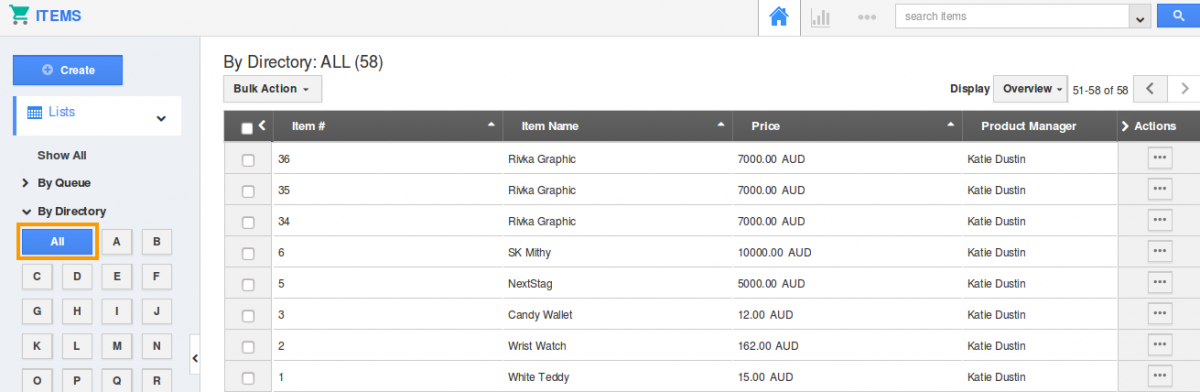Check the box for item 35
This screenshot has width=1200, height=392.
click(248, 190)
